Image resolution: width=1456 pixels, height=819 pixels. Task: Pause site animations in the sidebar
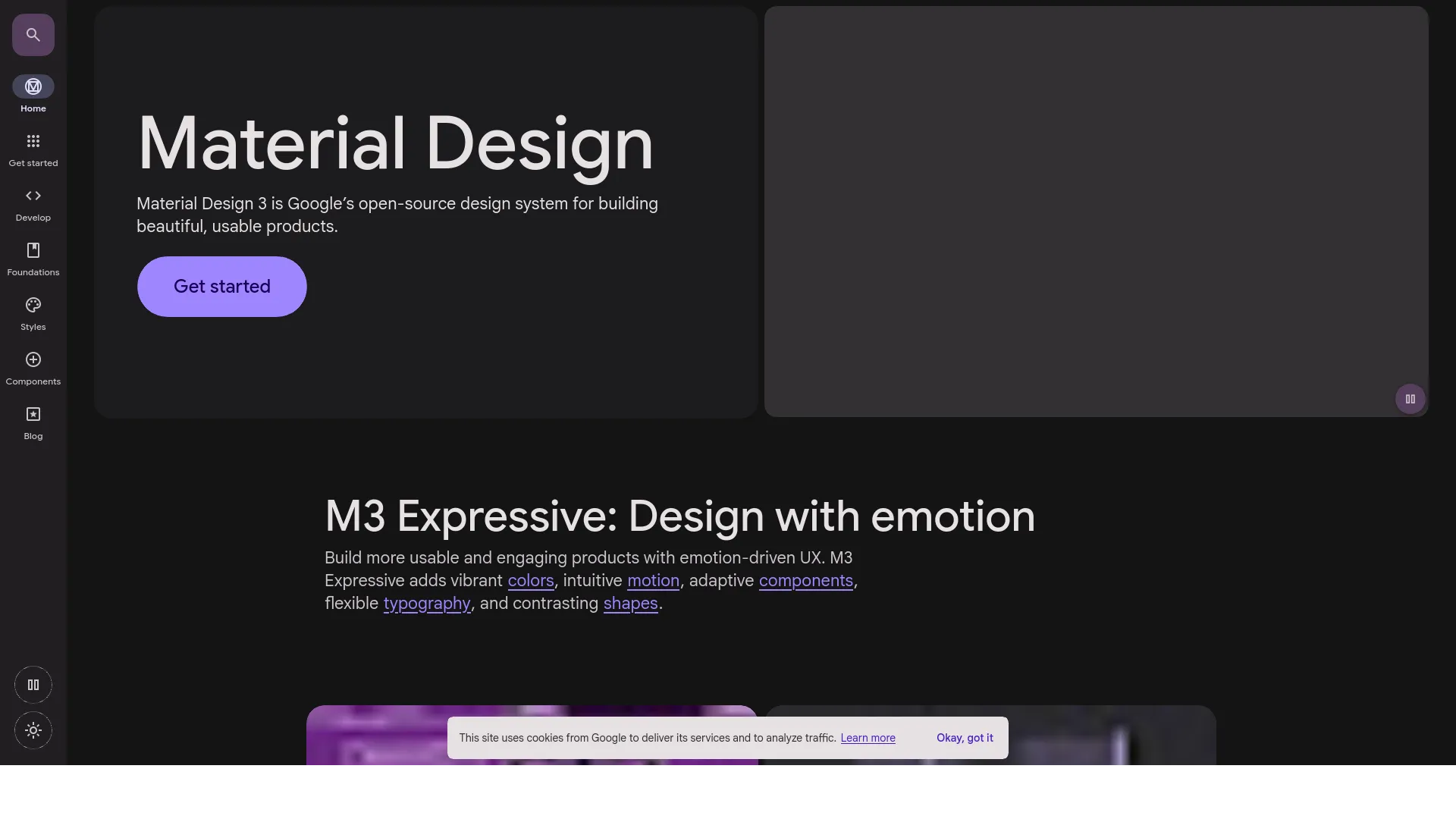(33, 685)
